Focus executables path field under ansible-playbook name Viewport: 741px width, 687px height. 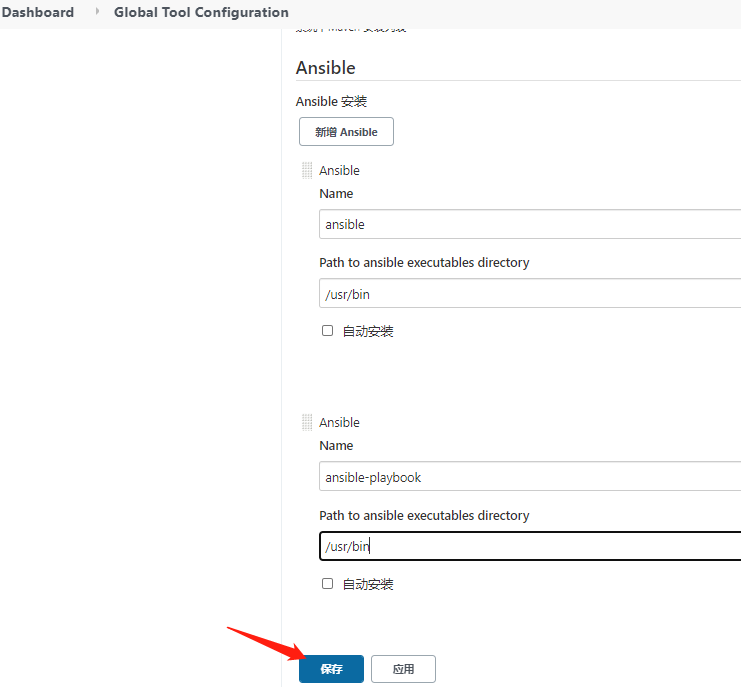pyautogui.click(x=530, y=546)
